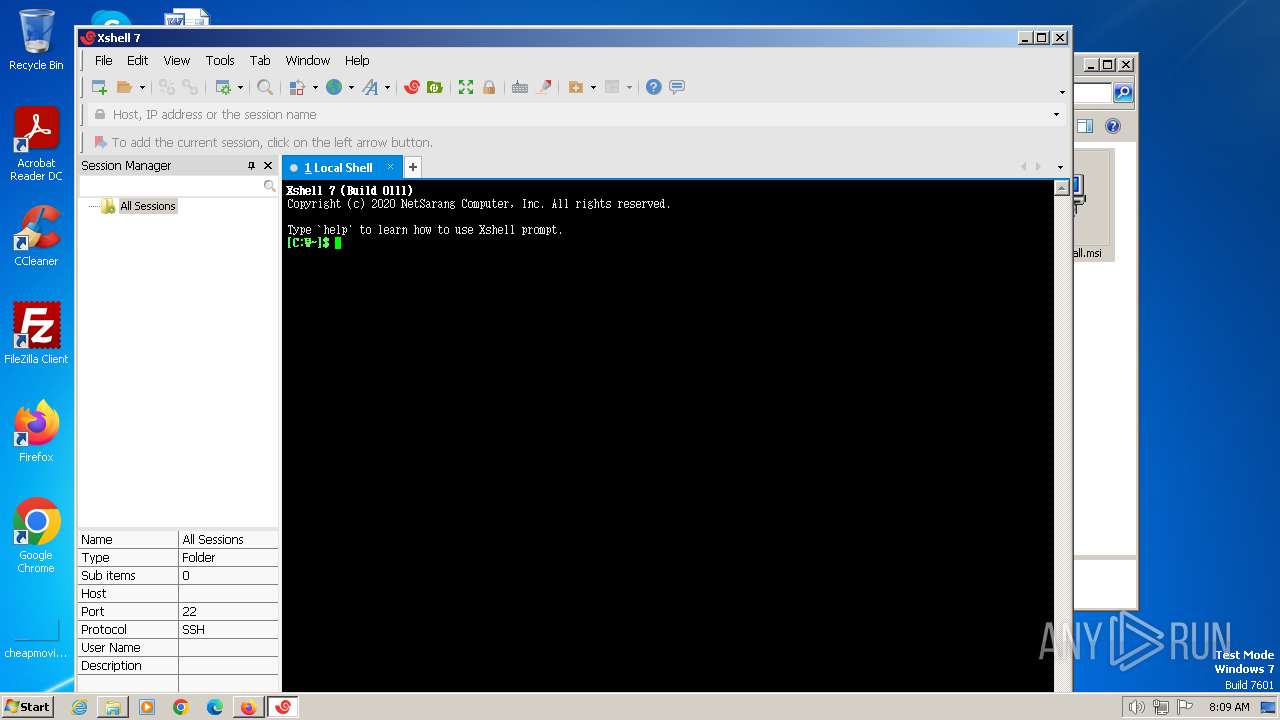Open the color scheme dropdown arrow
This screenshot has height=720, width=1280.
[x=315, y=88]
